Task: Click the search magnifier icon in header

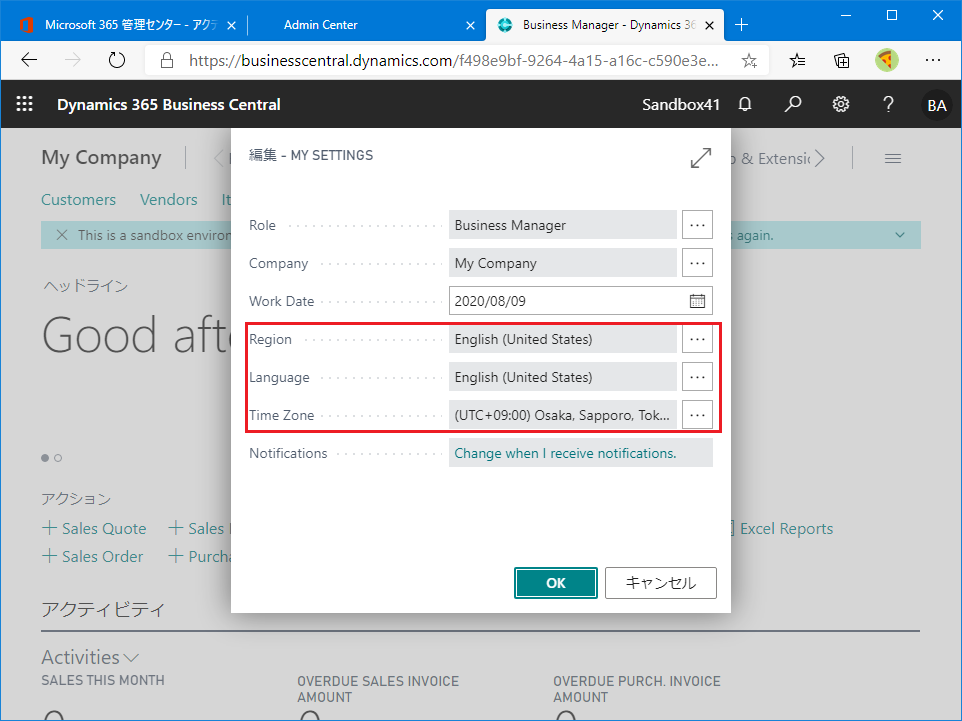Action: [793, 104]
